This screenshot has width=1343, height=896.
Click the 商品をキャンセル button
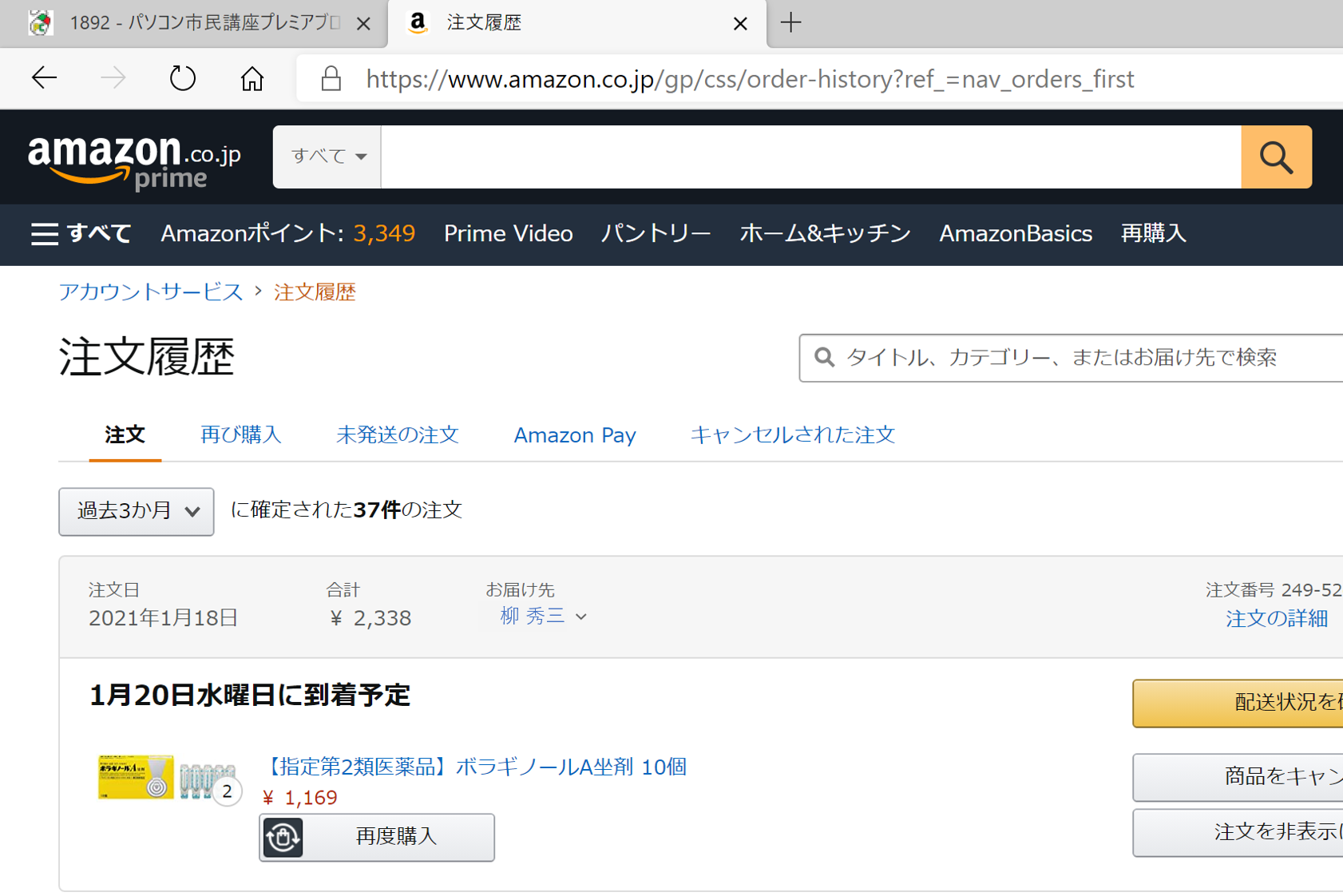pos(1238,776)
